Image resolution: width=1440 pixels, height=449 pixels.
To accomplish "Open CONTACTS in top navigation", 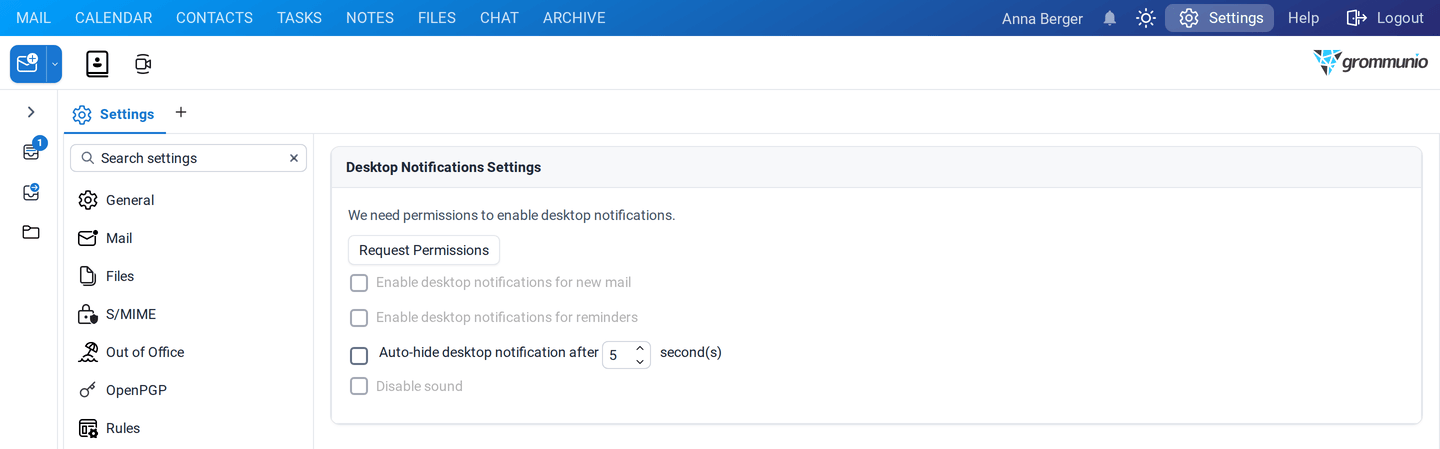I will point(214,18).
